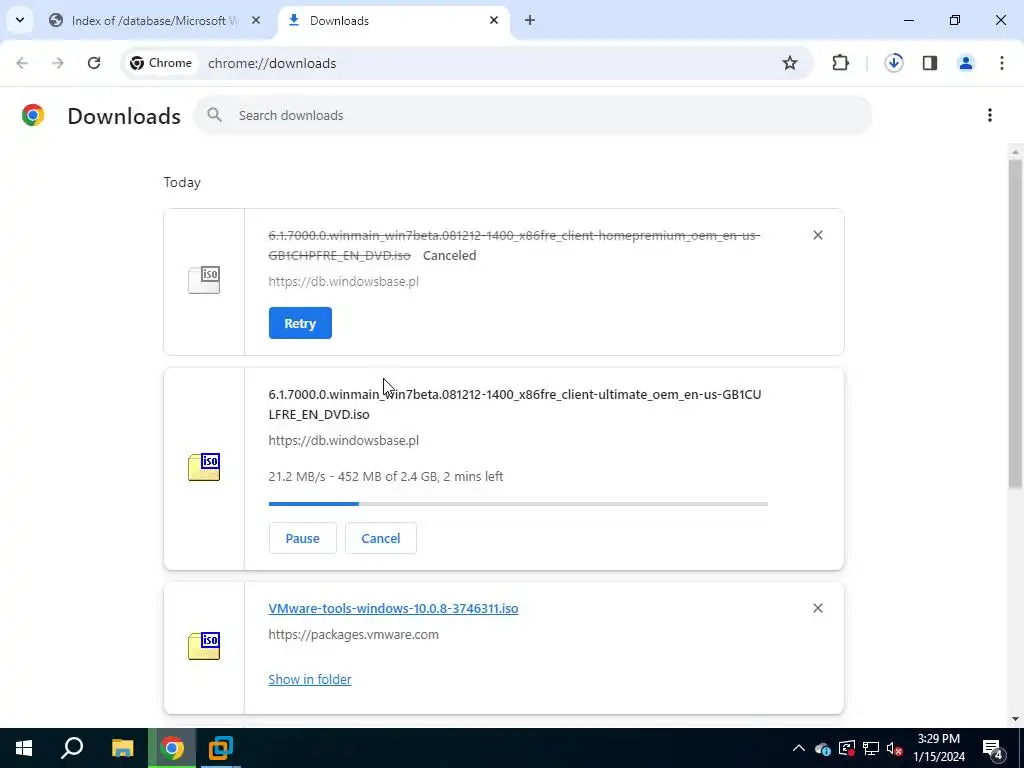The width and height of the screenshot is (1024, 768).
Task: Click the Chrome taskbar icon
Action: coord(172,748)
